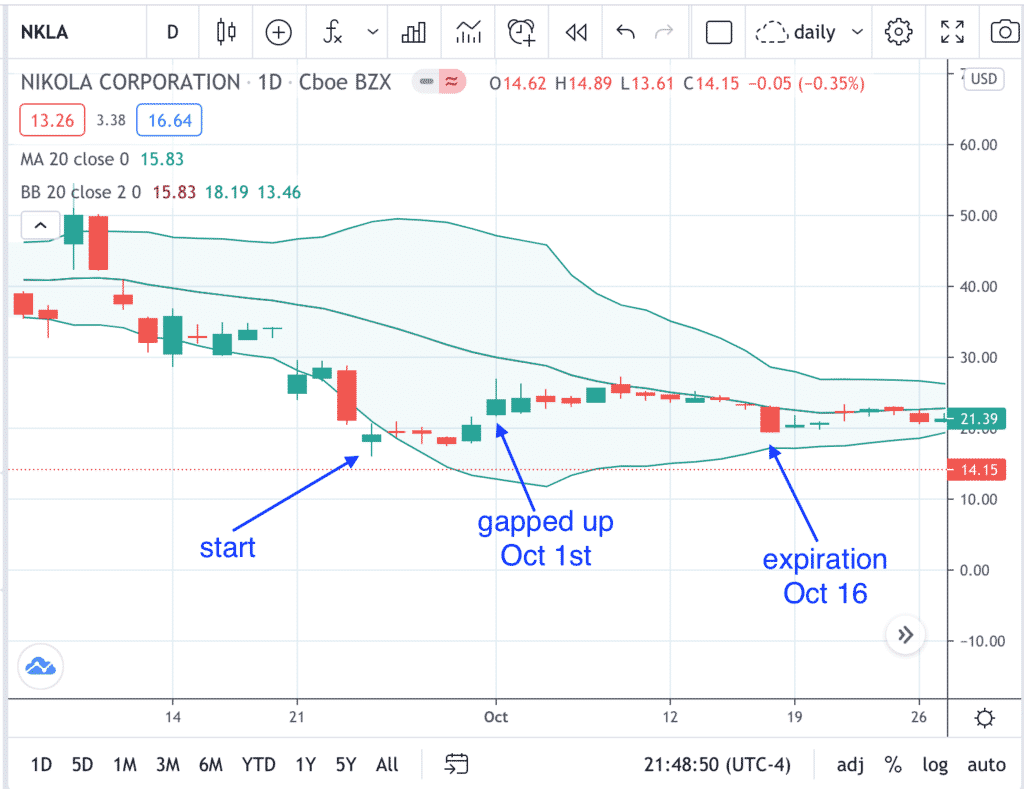1024x789 pixels.
Task: Create a new price alert
Action: (521, 31)
